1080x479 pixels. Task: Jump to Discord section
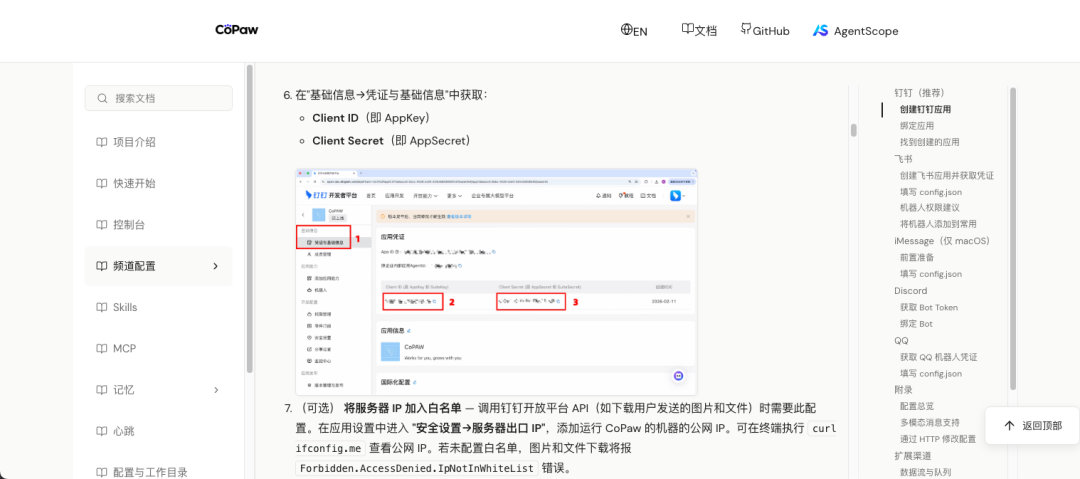[911, 291]
